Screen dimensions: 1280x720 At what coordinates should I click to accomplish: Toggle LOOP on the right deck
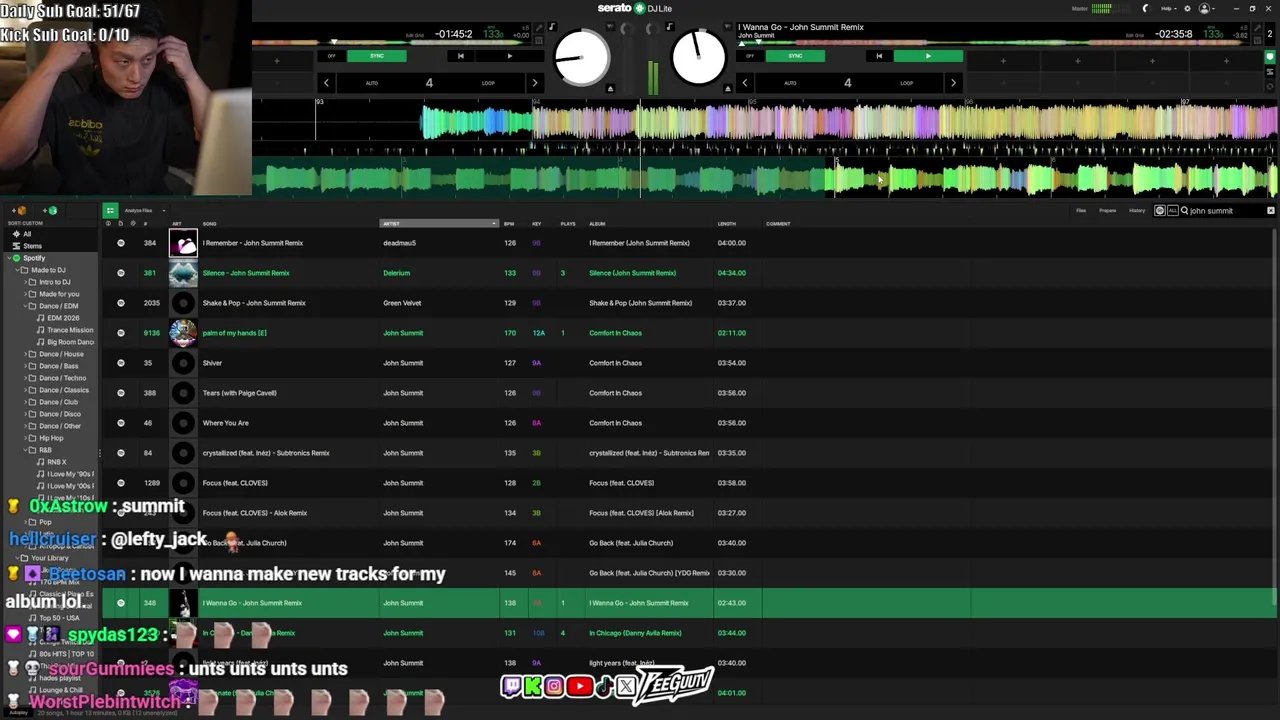click(906, 83)
